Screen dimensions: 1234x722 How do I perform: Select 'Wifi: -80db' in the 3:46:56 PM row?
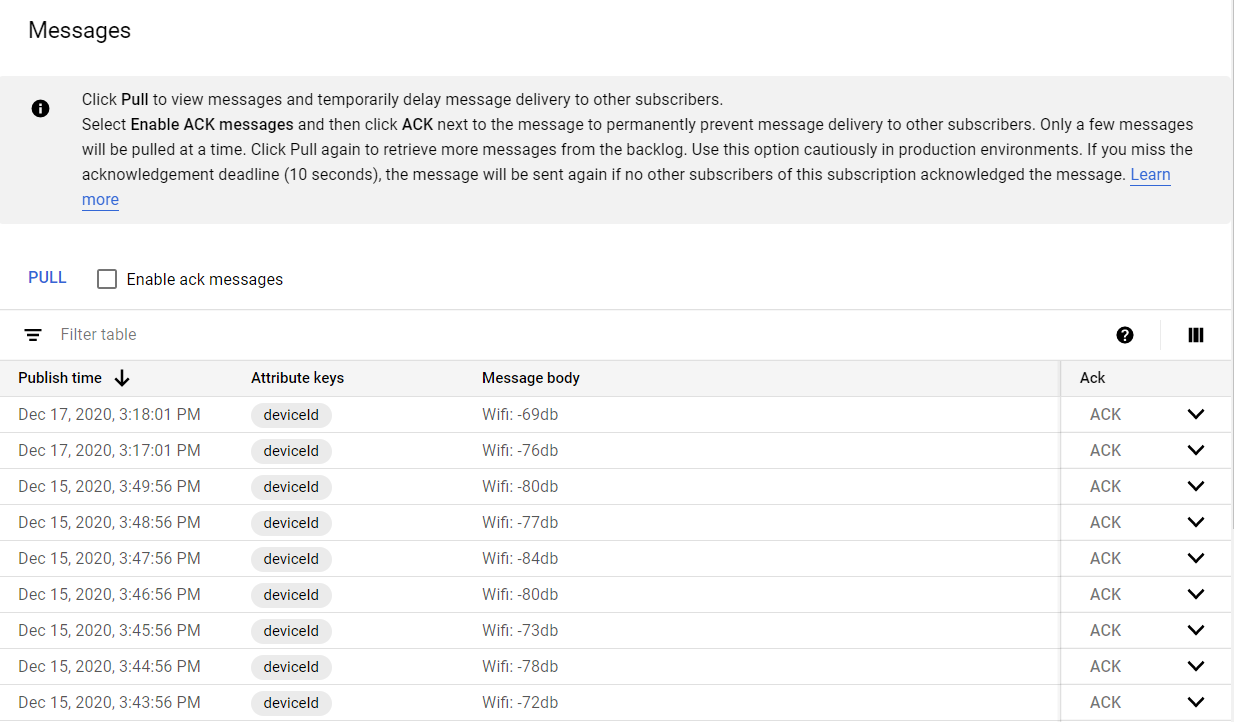point(520,595)
